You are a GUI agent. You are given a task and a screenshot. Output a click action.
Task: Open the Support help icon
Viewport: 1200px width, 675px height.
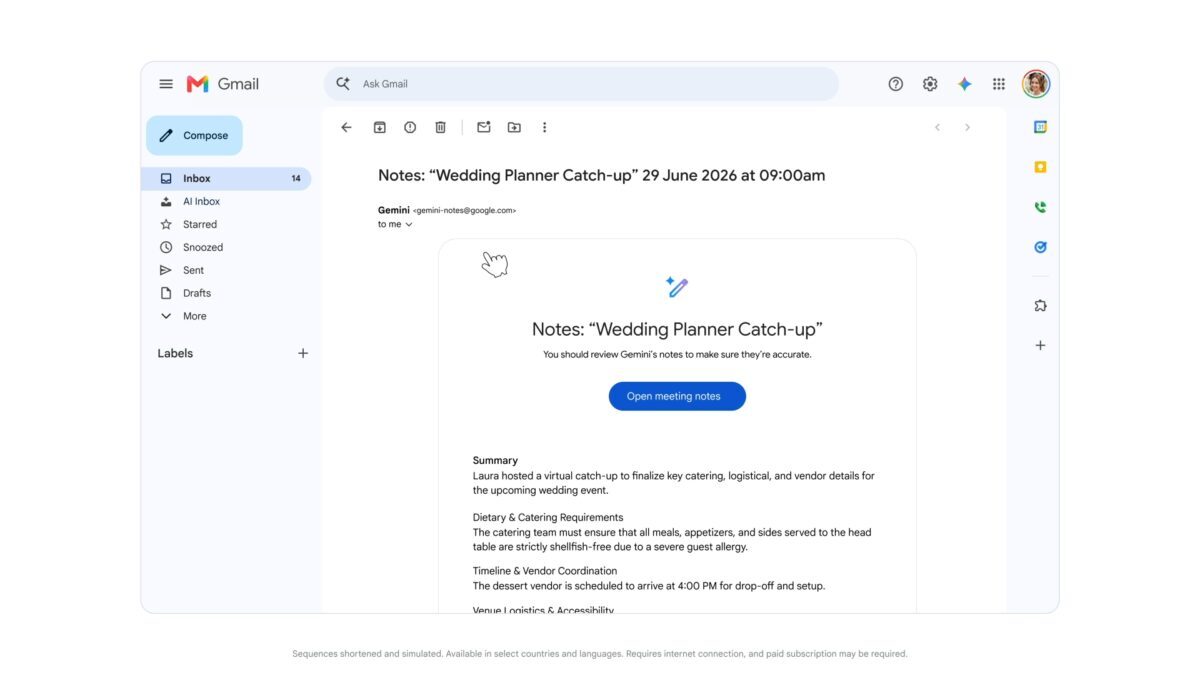[896, 84]
